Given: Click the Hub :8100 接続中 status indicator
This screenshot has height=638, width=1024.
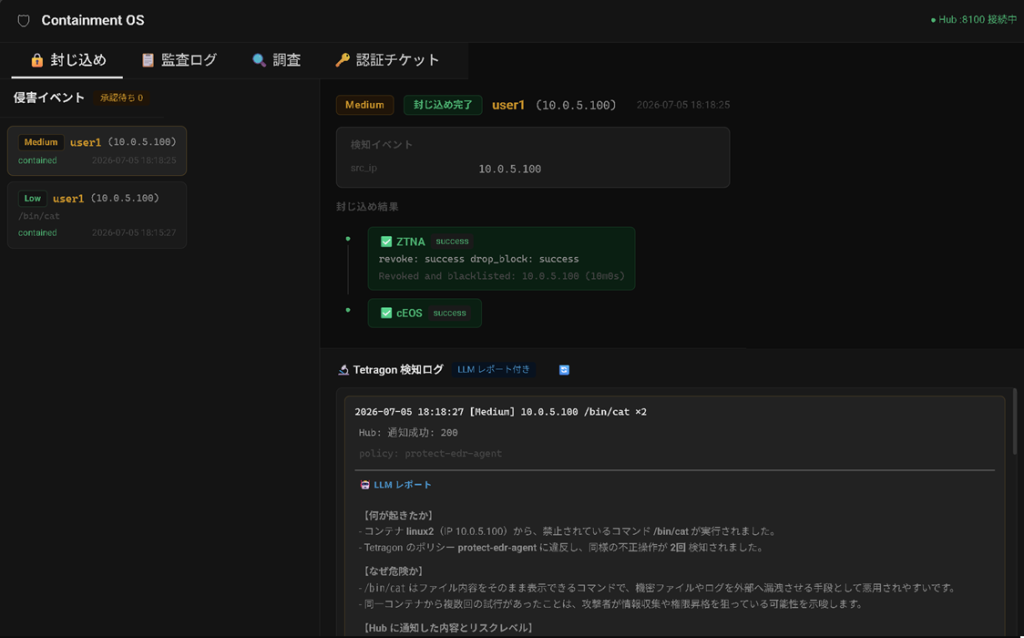Looking at the screenshot, I should 973,20.
